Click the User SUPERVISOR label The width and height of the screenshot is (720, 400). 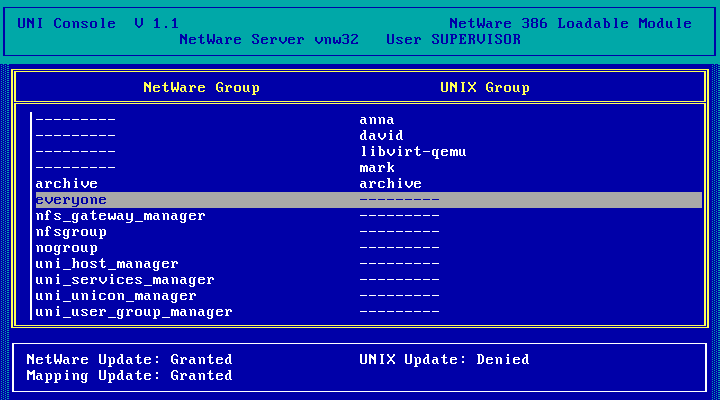(453, 39)
